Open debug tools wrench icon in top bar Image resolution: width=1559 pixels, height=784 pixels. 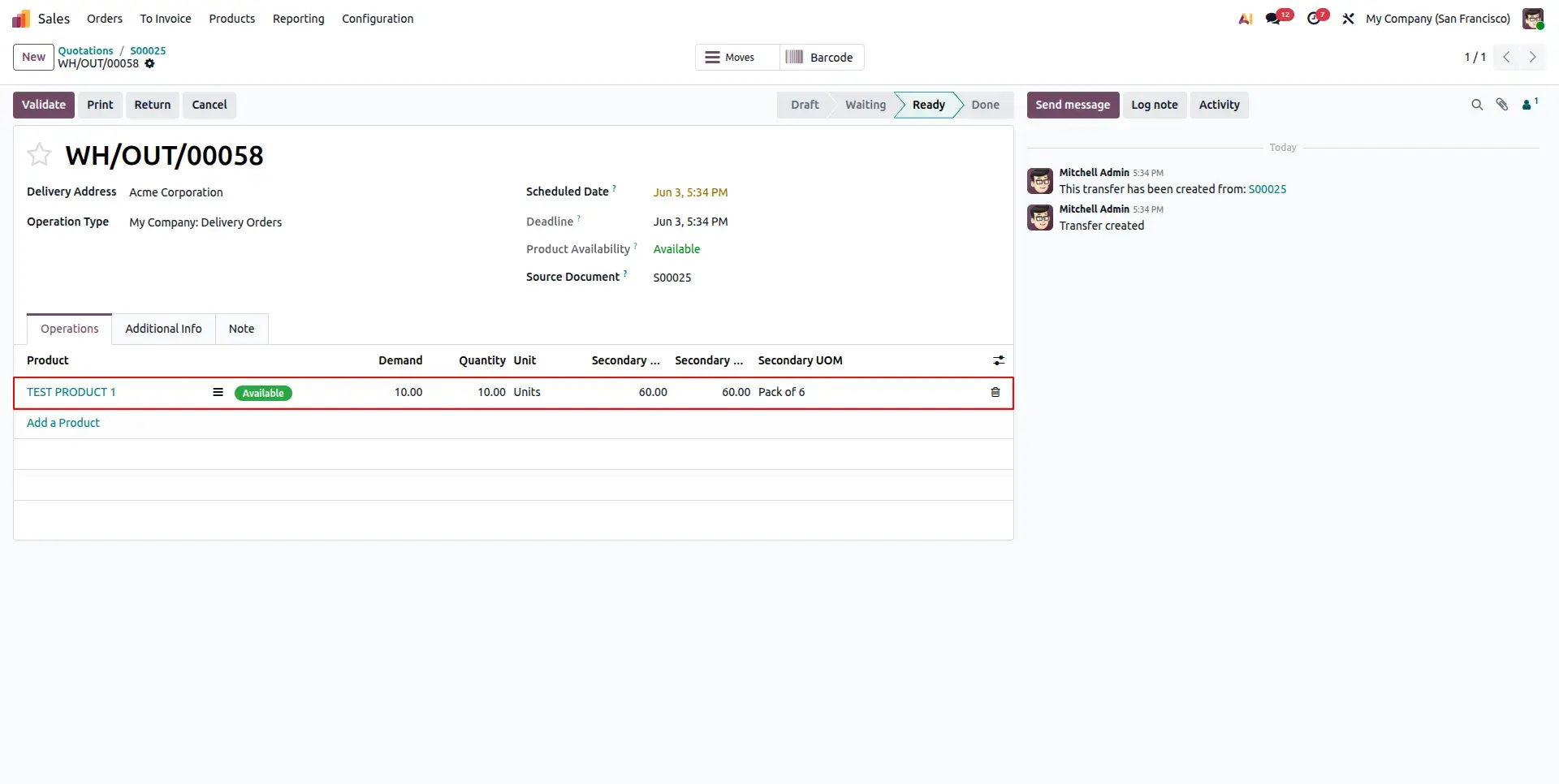tap(1348, 19)
